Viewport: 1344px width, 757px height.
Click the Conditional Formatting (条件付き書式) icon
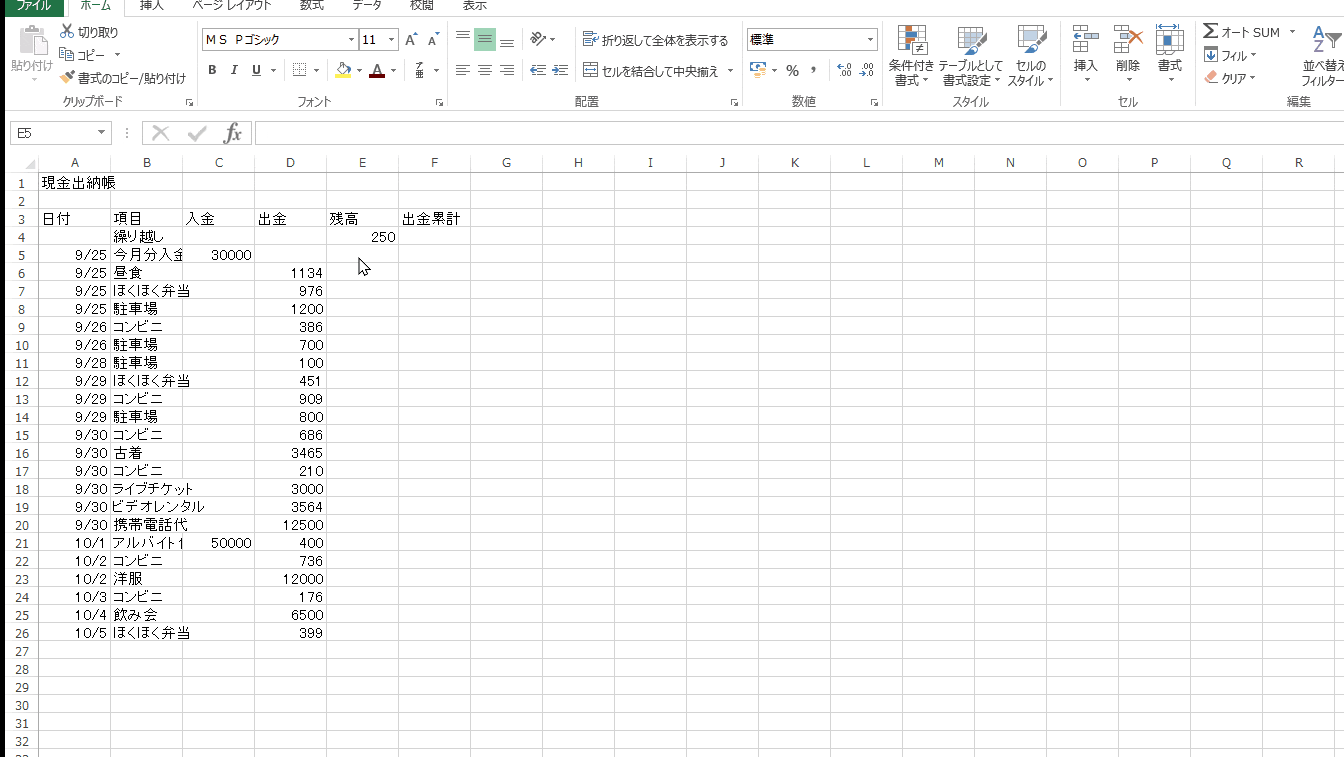(x=911, y=40)
